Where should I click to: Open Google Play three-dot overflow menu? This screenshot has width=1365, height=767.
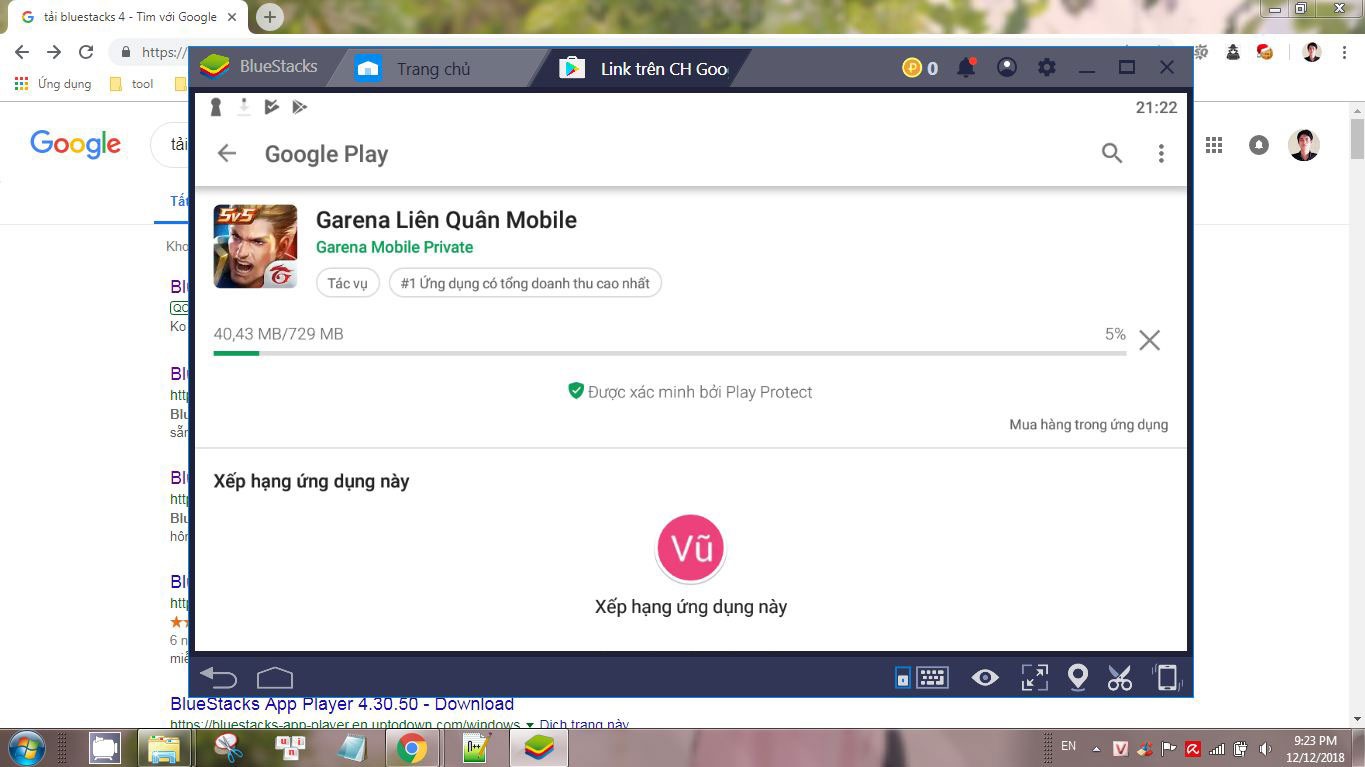1161,153
